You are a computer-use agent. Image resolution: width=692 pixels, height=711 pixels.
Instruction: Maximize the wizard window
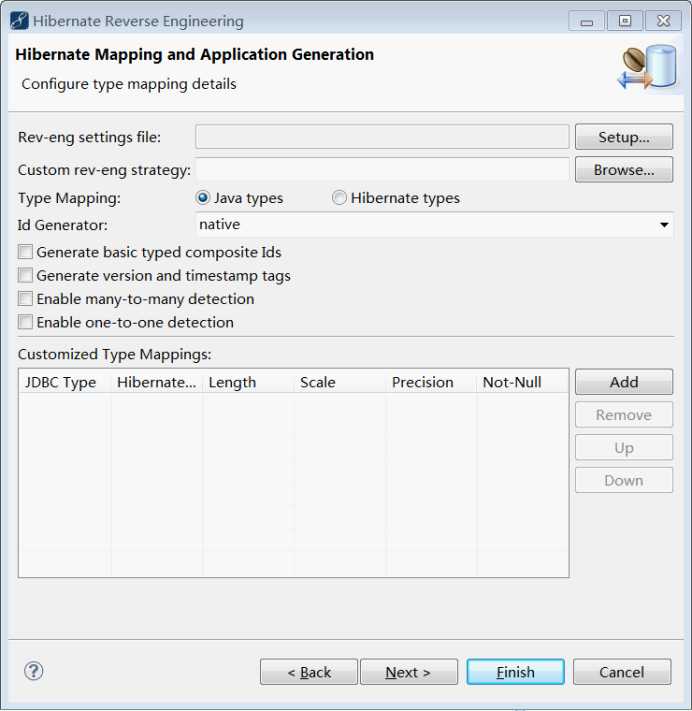pos(625,21)
